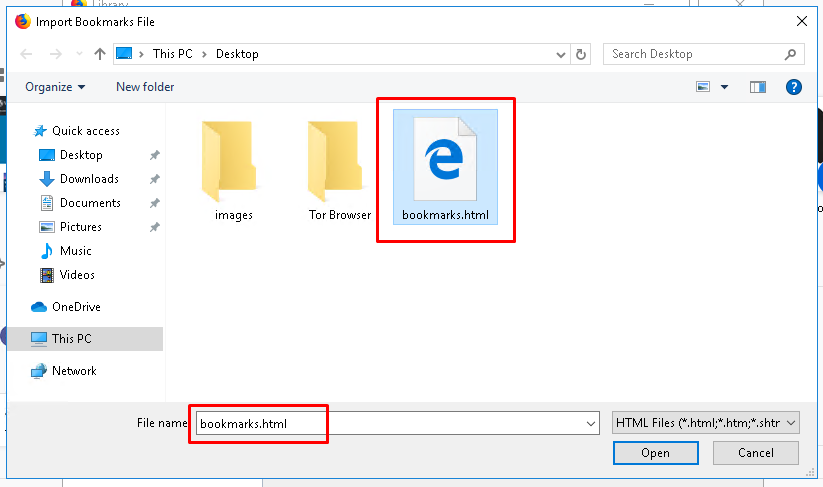Viewport: 823px width, 487px height.
Task: Click the pin icon next to Documents
Action: coord(154,203)
